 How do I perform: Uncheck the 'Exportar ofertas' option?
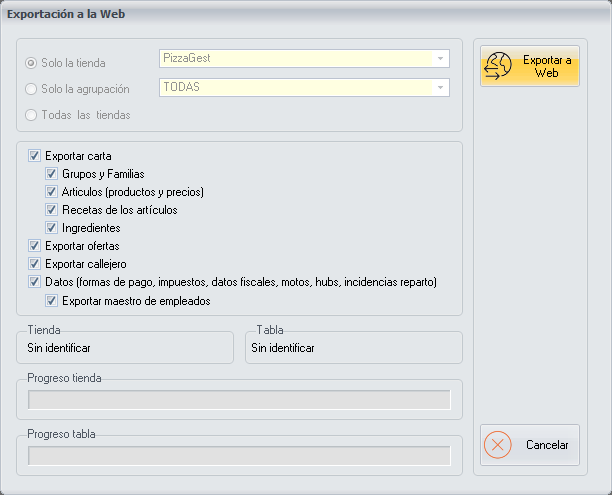tap(35, 246)
